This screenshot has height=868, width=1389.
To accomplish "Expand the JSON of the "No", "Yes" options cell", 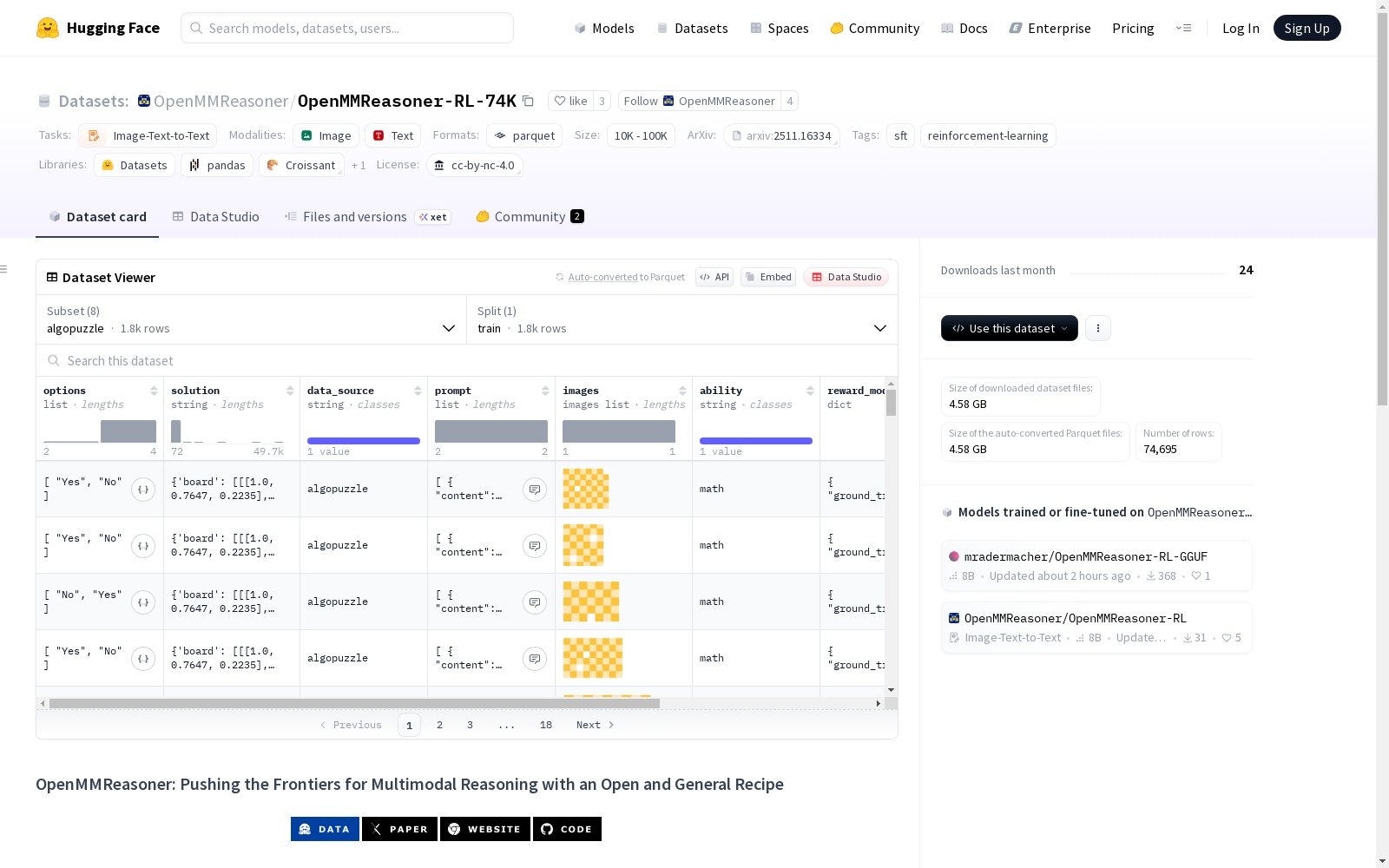I will pos(143,602).
